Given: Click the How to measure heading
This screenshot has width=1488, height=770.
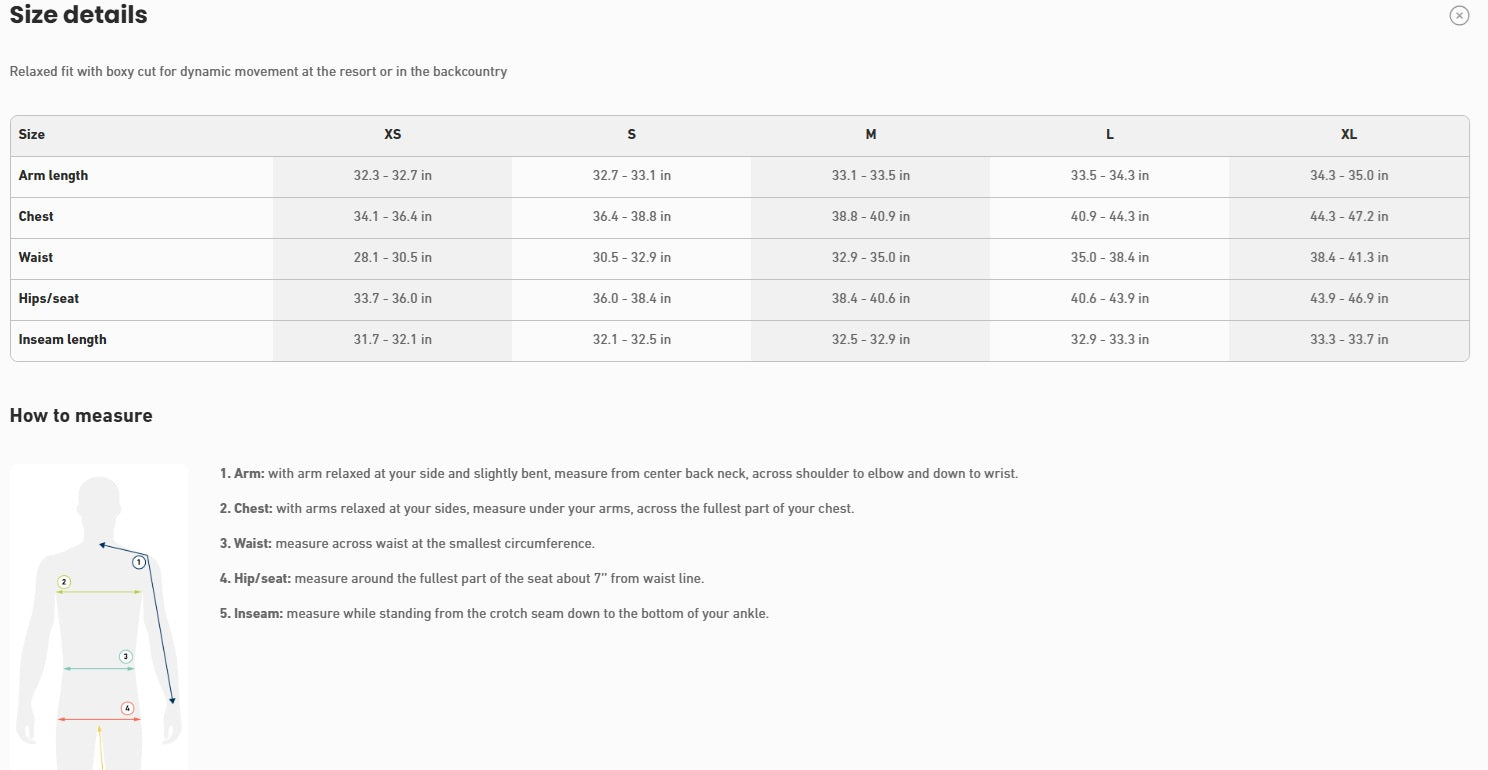Looking at the screenshot, I should [81, 416].
